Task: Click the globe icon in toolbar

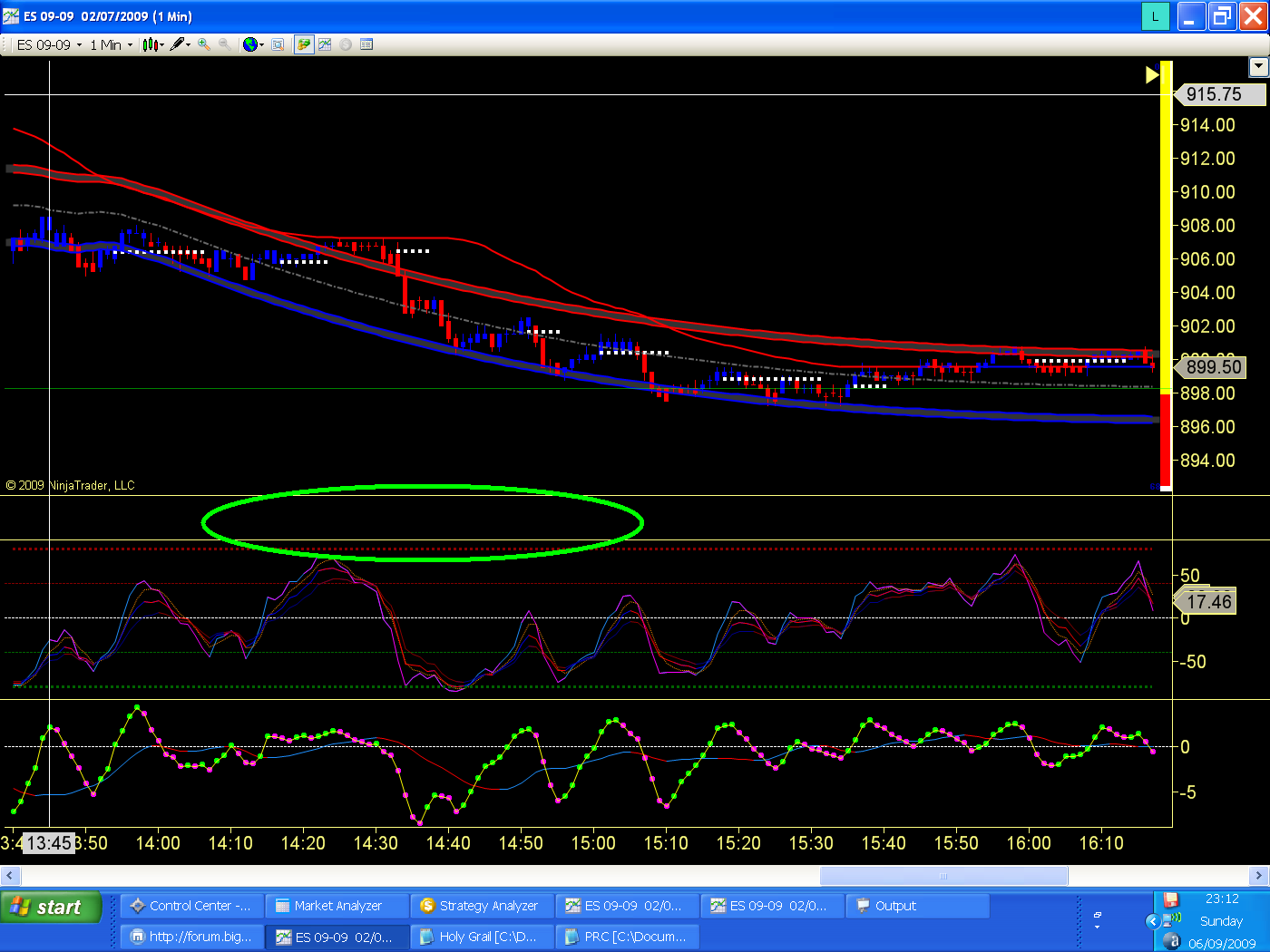Action: tap(250, 44)
